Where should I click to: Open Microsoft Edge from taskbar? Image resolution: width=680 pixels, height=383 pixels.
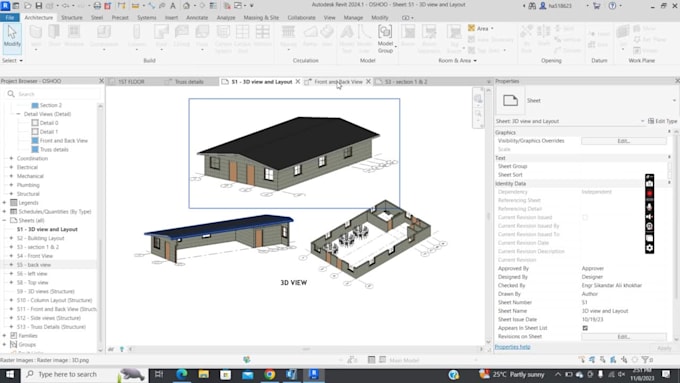(181, 374)
